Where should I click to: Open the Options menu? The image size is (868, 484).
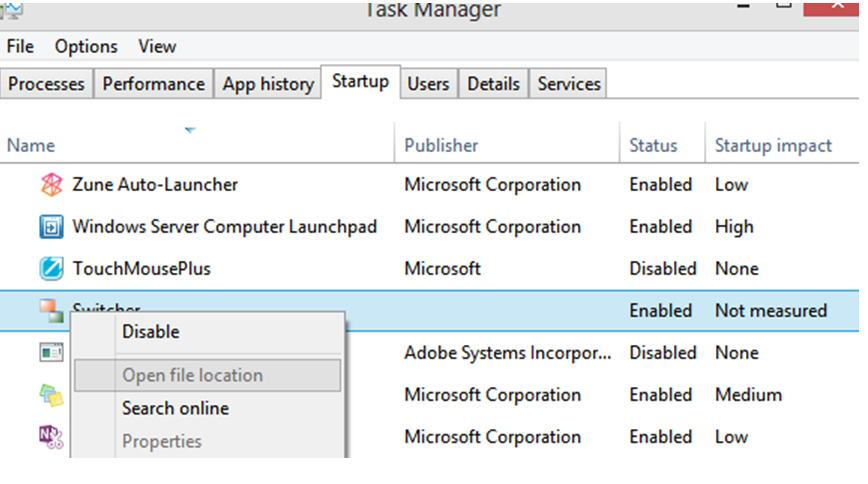tap(86, 47)
